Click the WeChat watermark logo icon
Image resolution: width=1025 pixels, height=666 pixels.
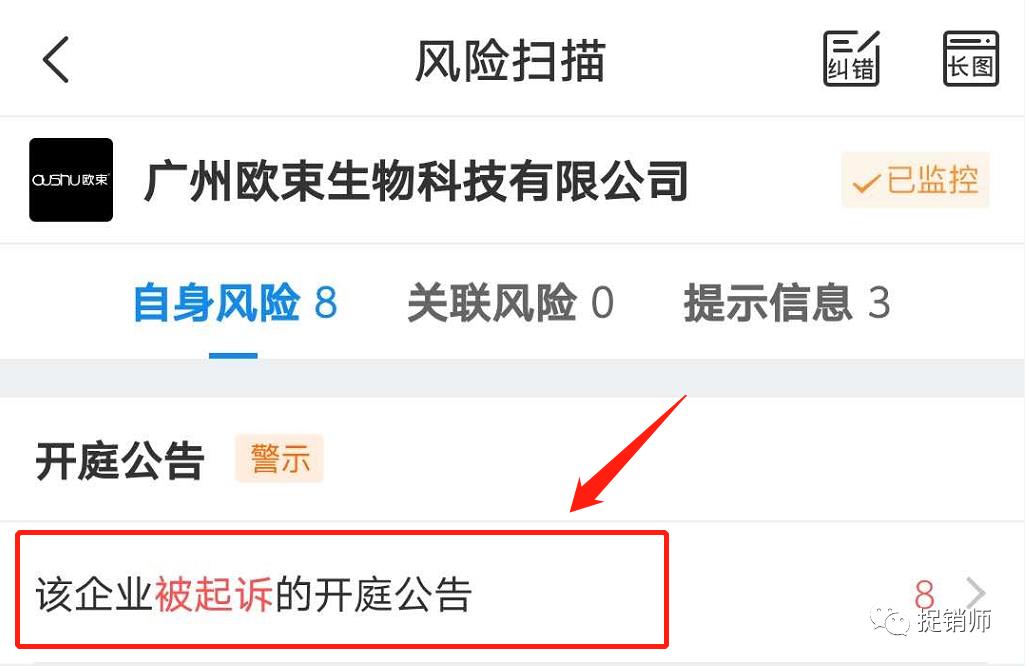889,620
